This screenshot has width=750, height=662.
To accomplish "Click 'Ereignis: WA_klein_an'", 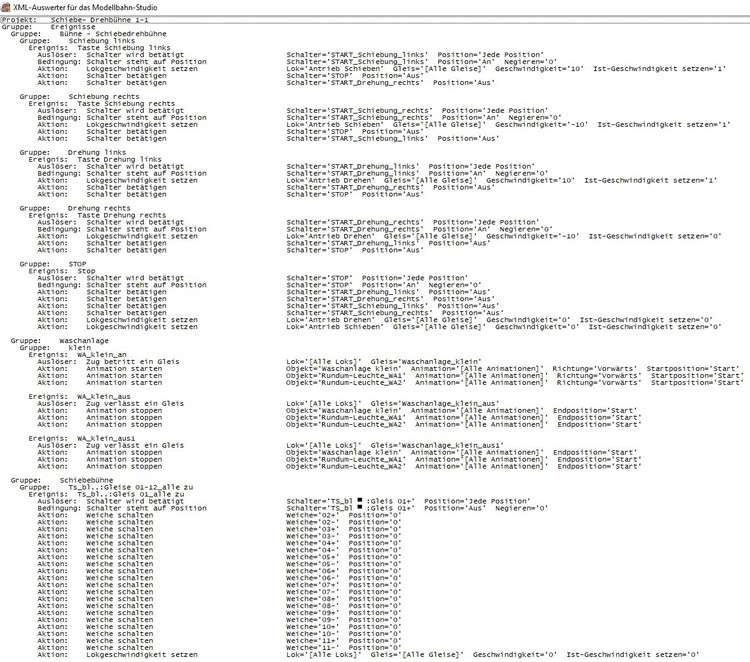I will (x=77, y=355).
